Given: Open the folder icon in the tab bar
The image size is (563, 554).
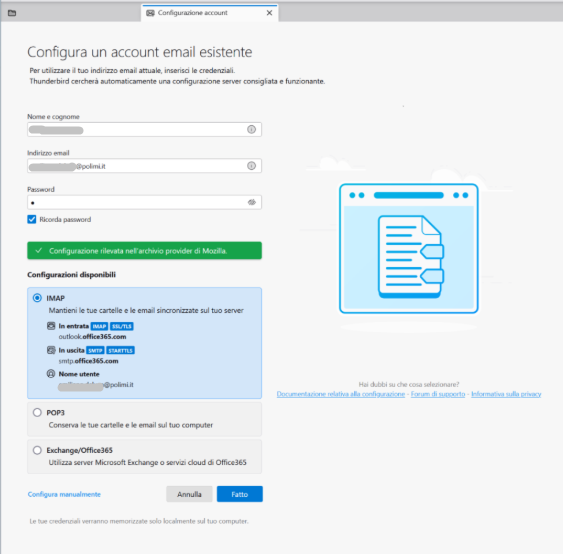Looking at the screenshot, I should coord(12,13).
